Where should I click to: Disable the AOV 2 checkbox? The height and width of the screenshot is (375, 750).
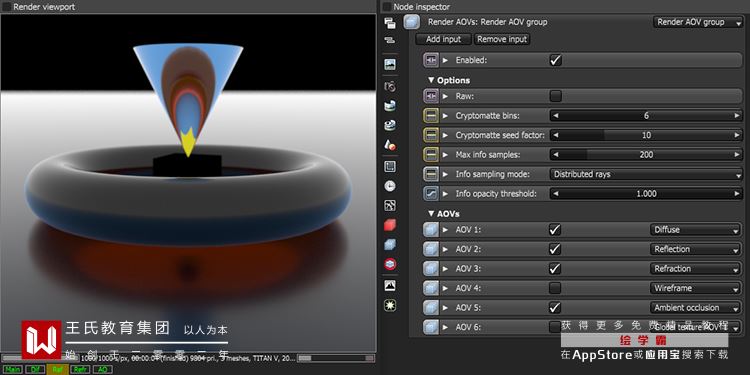click(x=555, y=249)
